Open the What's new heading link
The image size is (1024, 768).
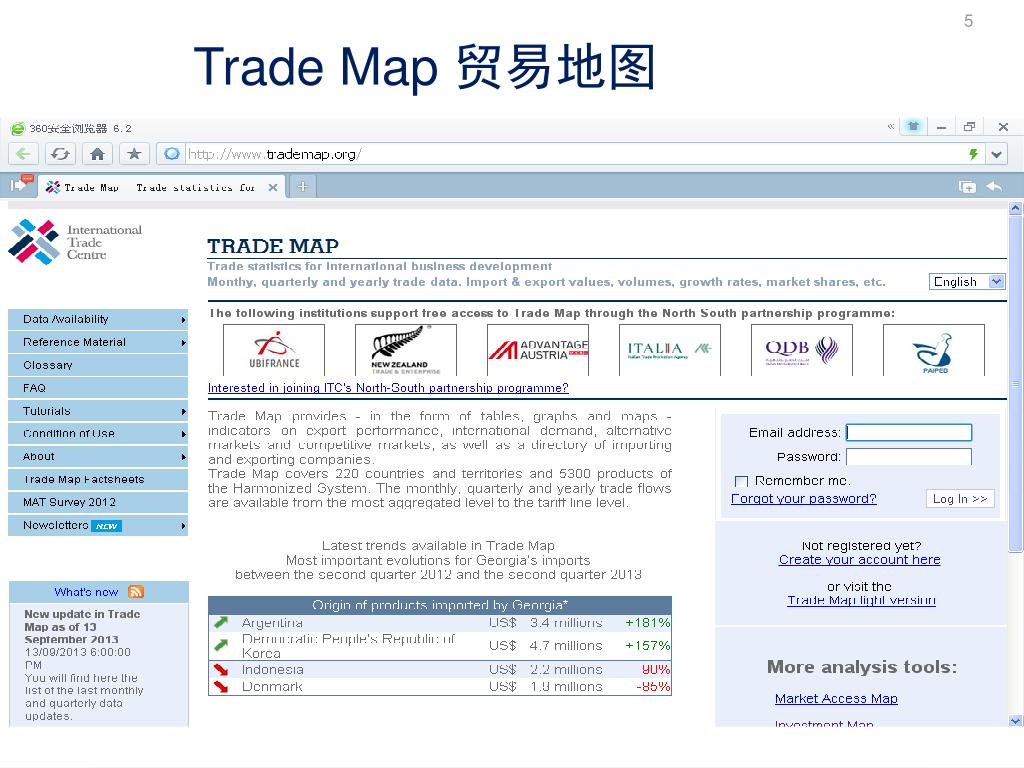(86, 592)
